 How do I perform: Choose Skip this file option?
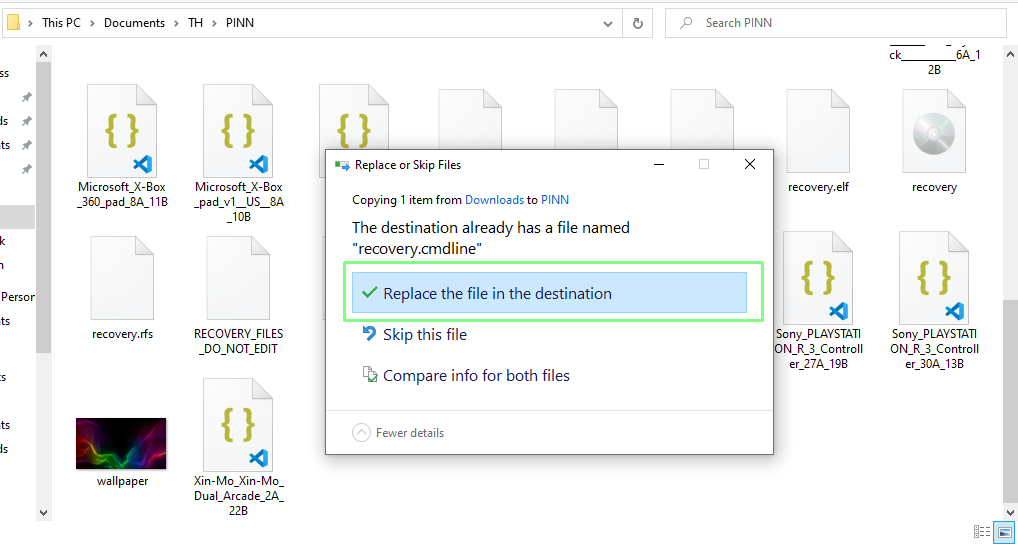click(x=424, y=335)
